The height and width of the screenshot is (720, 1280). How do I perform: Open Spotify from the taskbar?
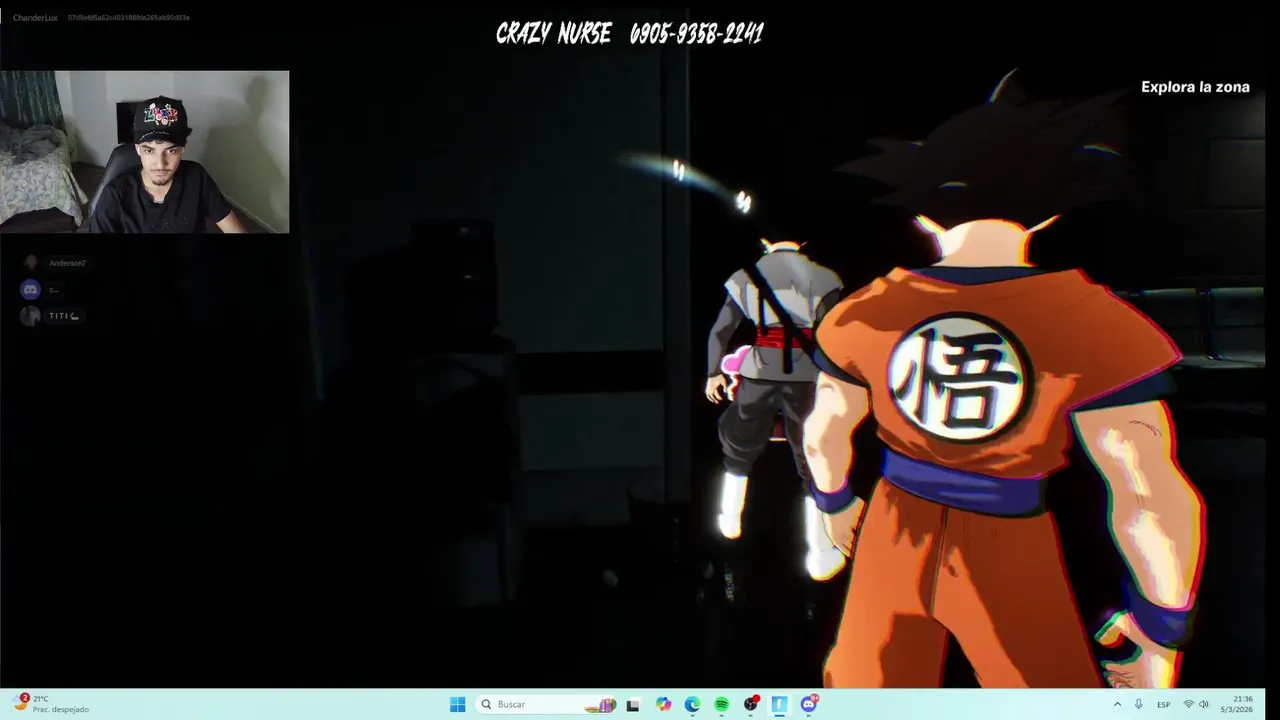(721, 704)
